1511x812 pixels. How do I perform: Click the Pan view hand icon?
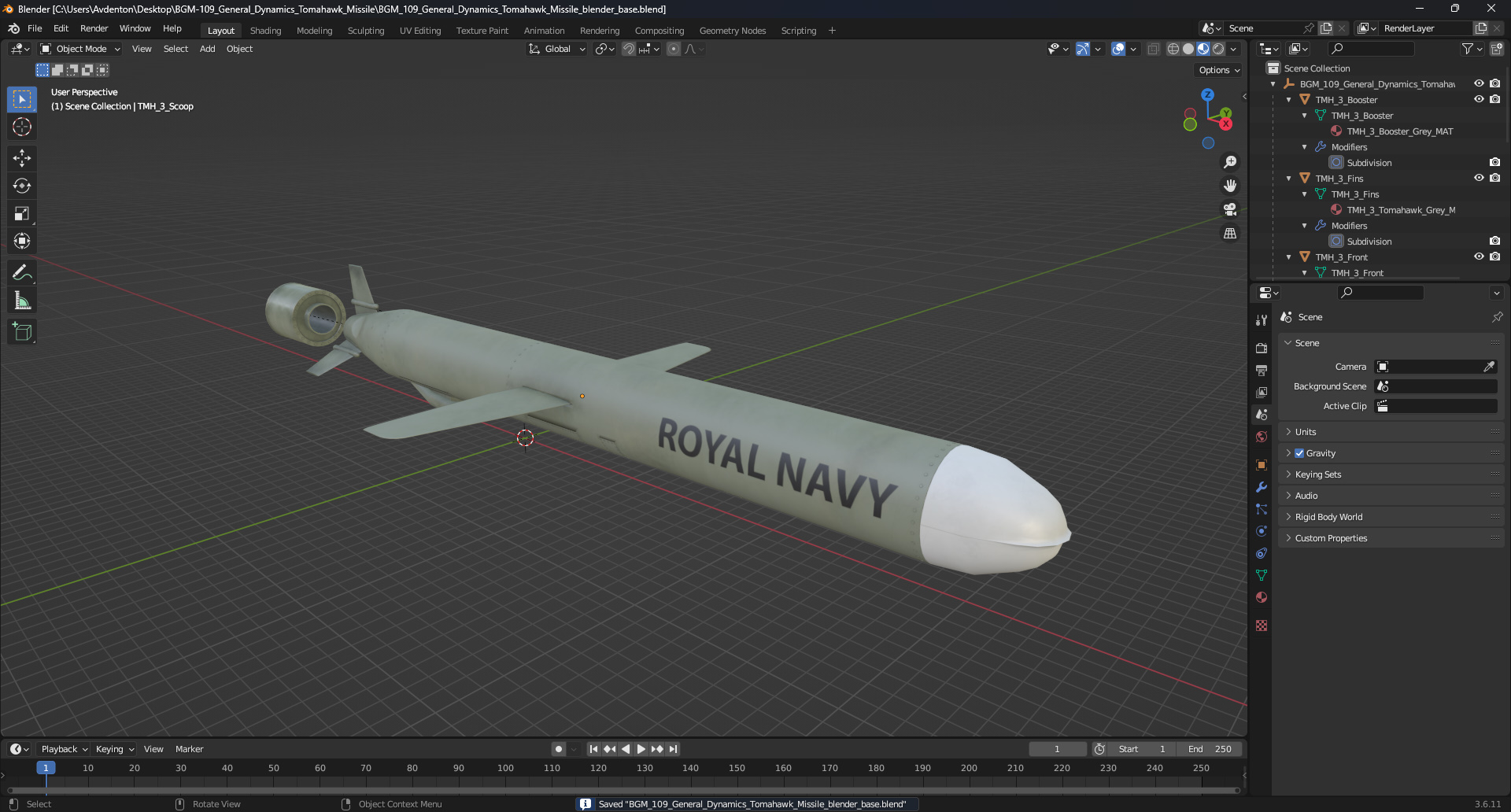tap(1229, 186)
